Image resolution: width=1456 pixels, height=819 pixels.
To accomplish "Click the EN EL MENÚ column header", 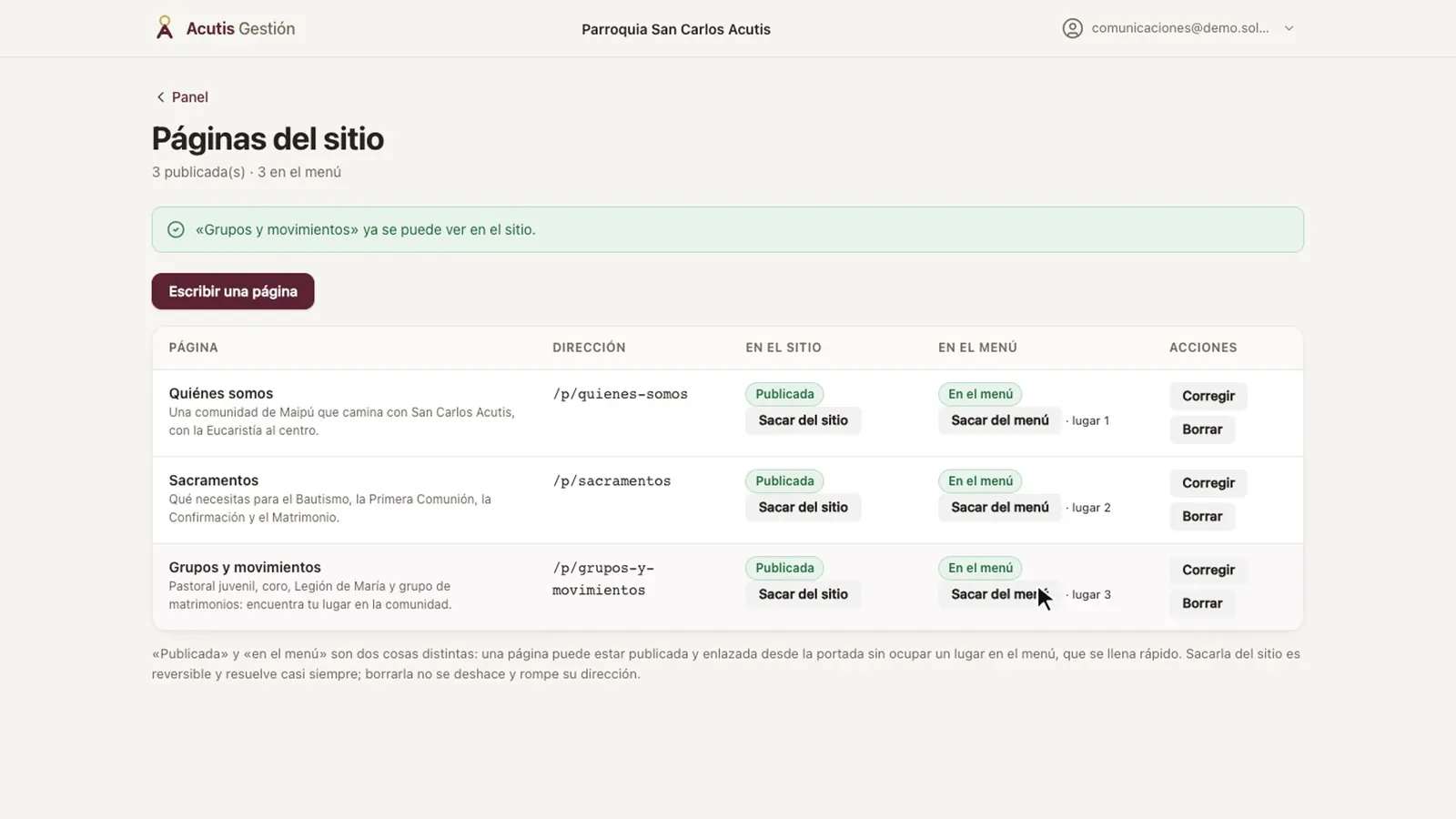I will click(x=977, y=348).
